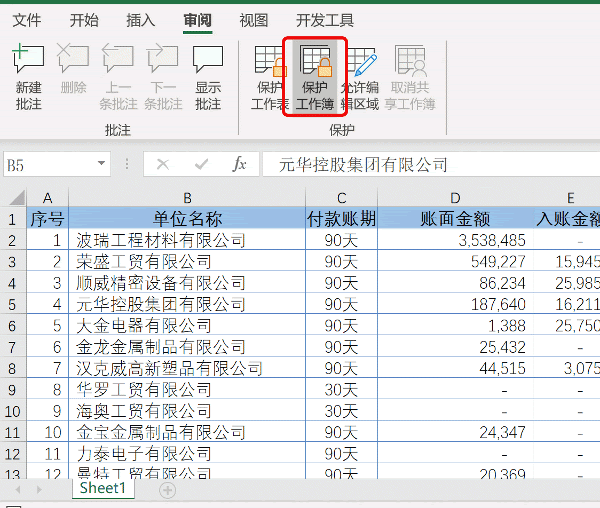Switch to the 开始 (Home) ribbon tab
Viewport: 600px width, 508px height.
click(84, 20)
